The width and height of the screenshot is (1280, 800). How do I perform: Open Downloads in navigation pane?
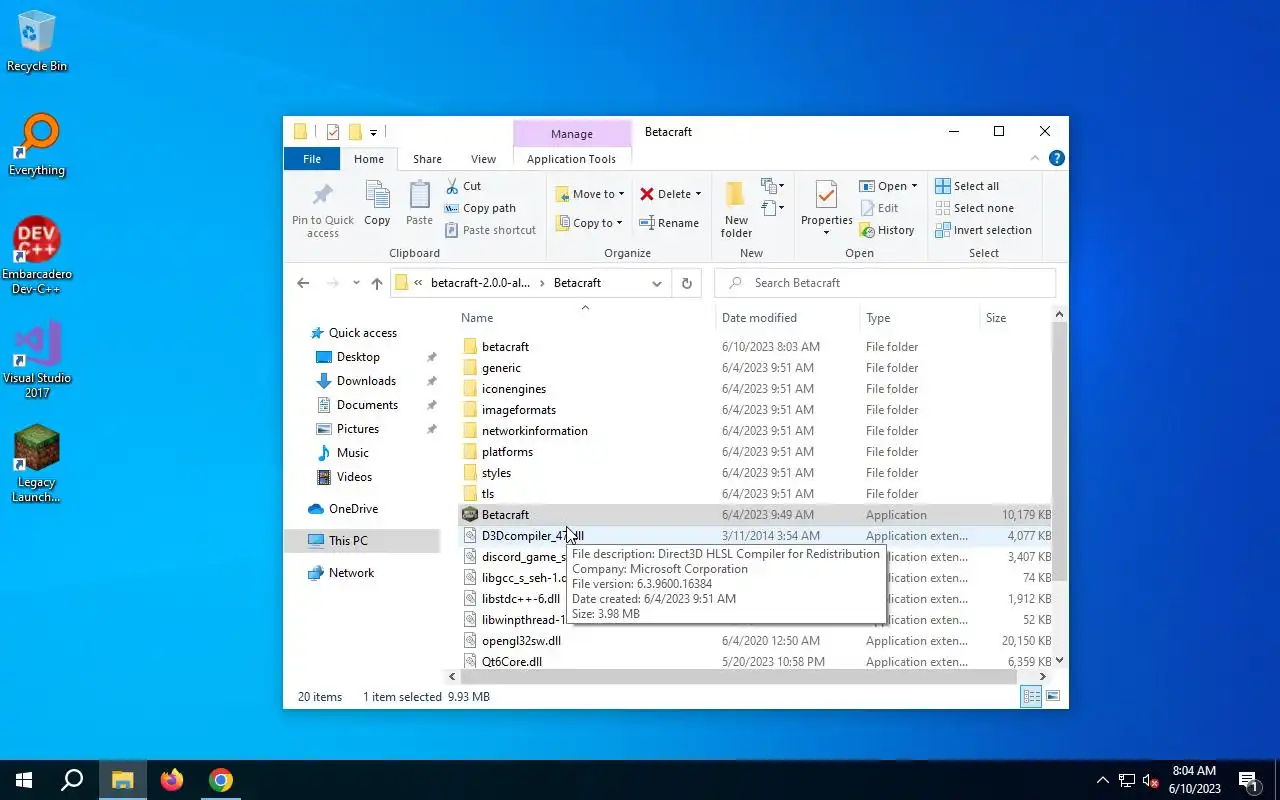click(366, 381)
